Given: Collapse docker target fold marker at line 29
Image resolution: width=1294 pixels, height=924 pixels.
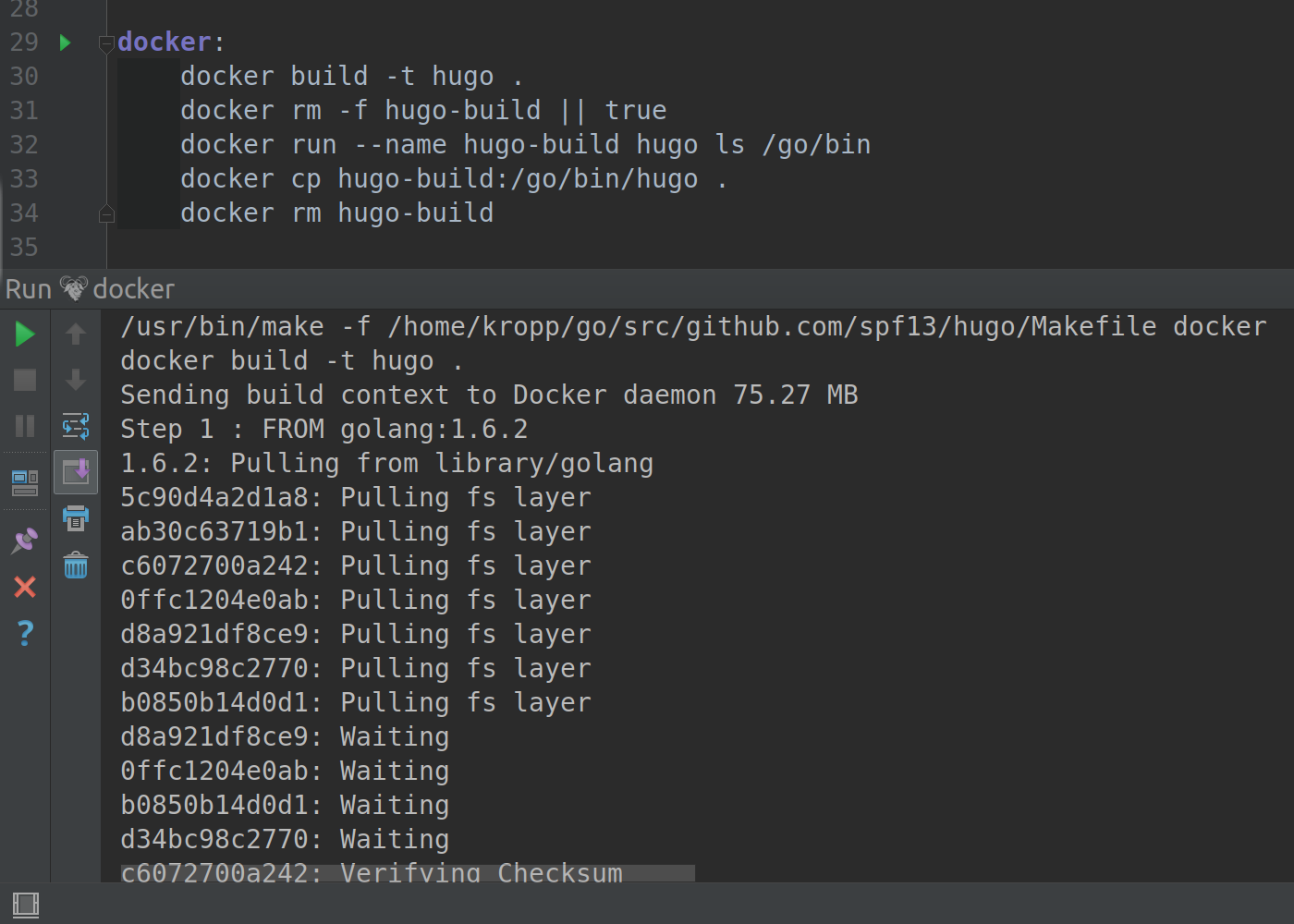Looking at the screenshot, I should (x=106, y=43).
